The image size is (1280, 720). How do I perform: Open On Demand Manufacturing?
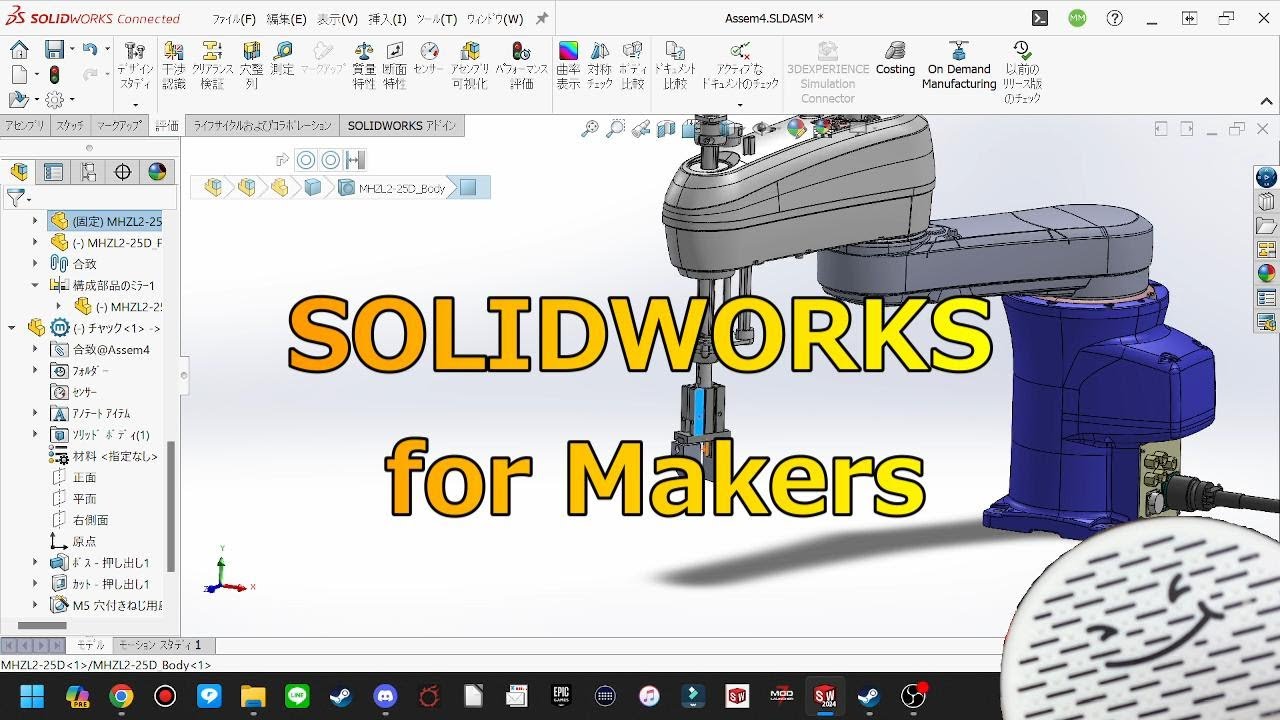(x=959, y=66)
